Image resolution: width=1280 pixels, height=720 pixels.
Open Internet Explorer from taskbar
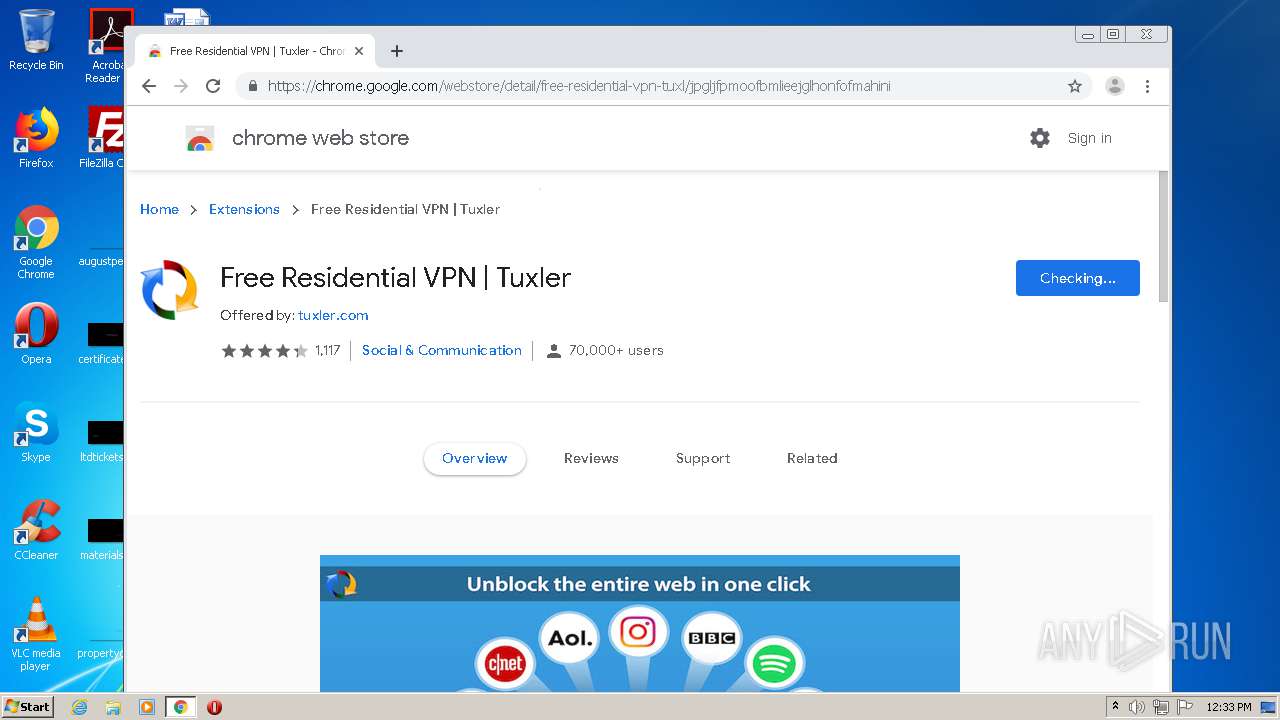pos(80,707)
